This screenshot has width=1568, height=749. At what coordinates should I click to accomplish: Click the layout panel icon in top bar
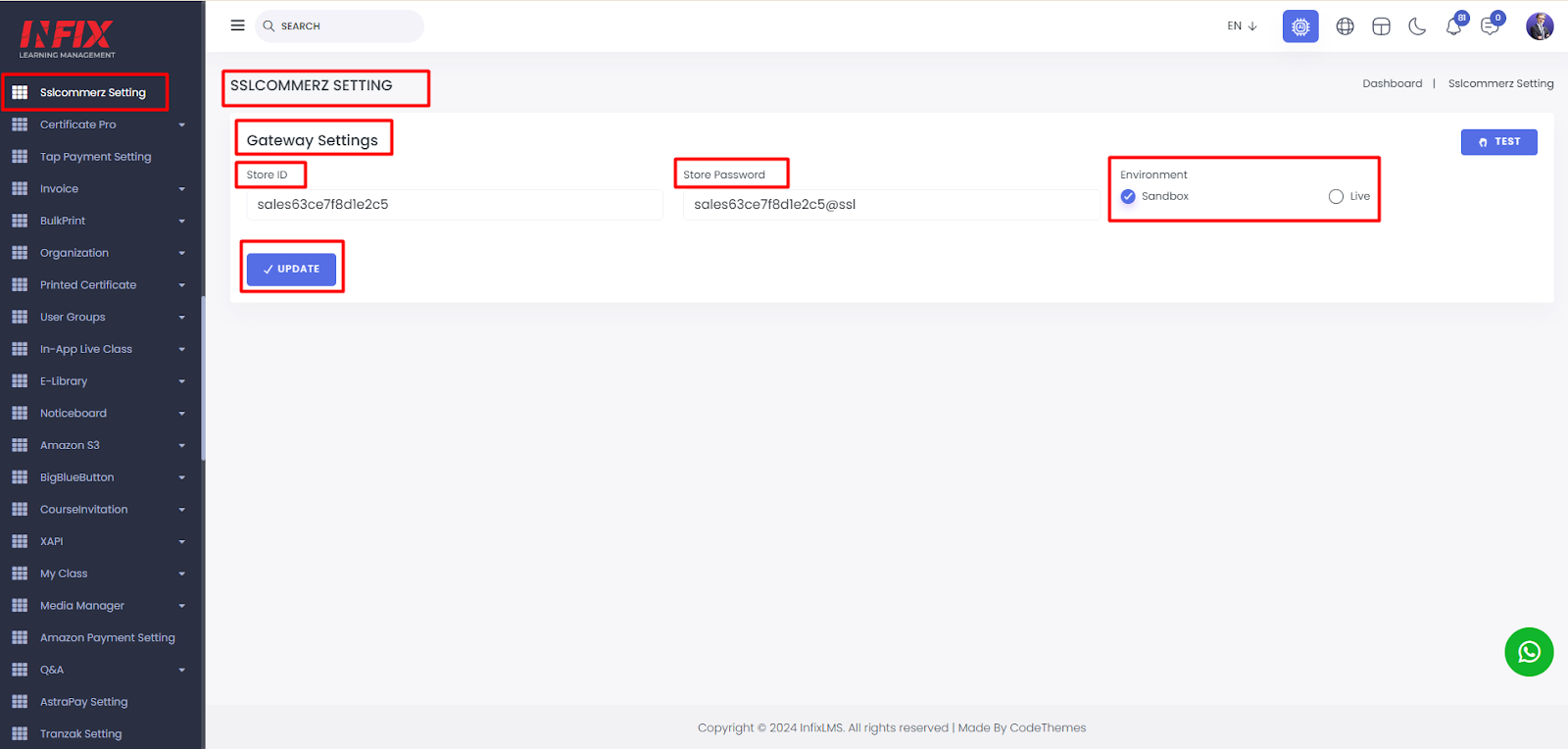click(1381, 26)
